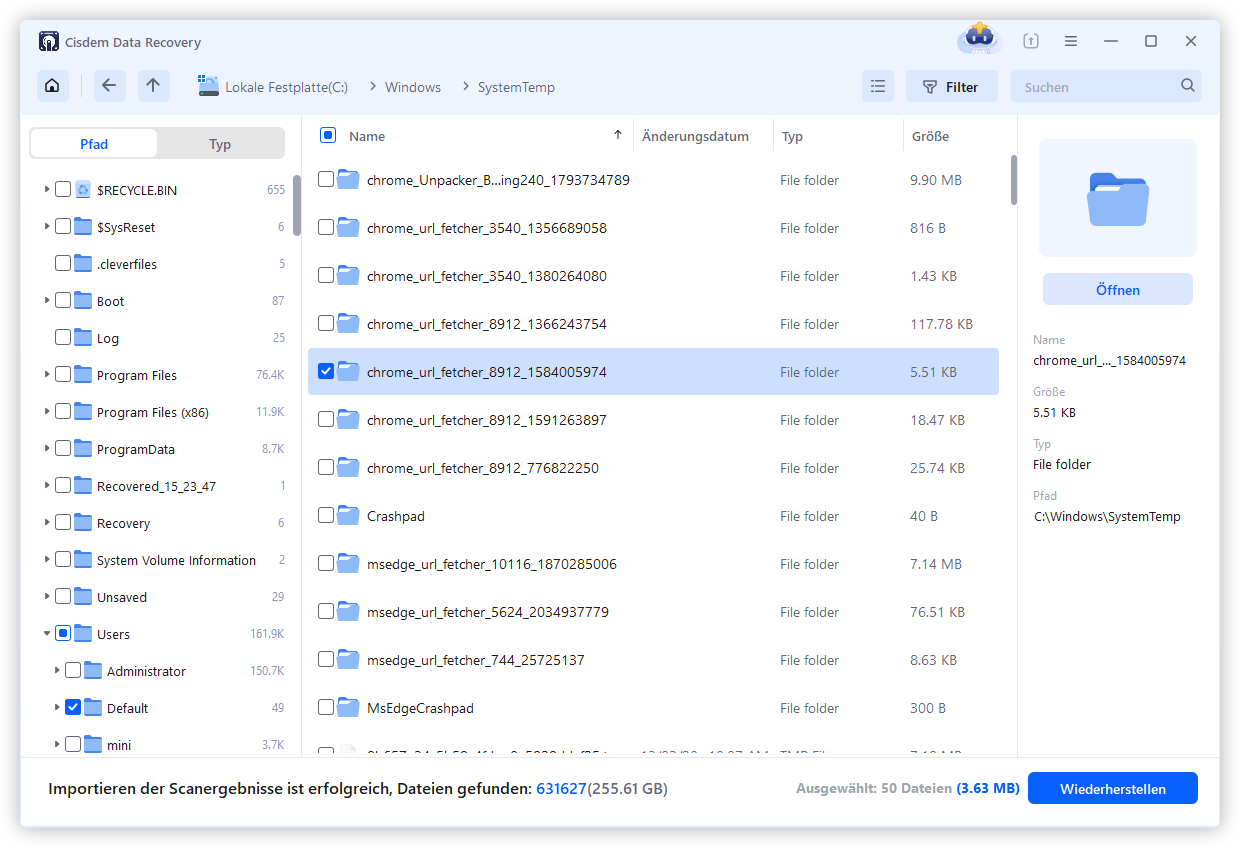Click the upload/share icon next to the menu

(x=1030, y=41)
